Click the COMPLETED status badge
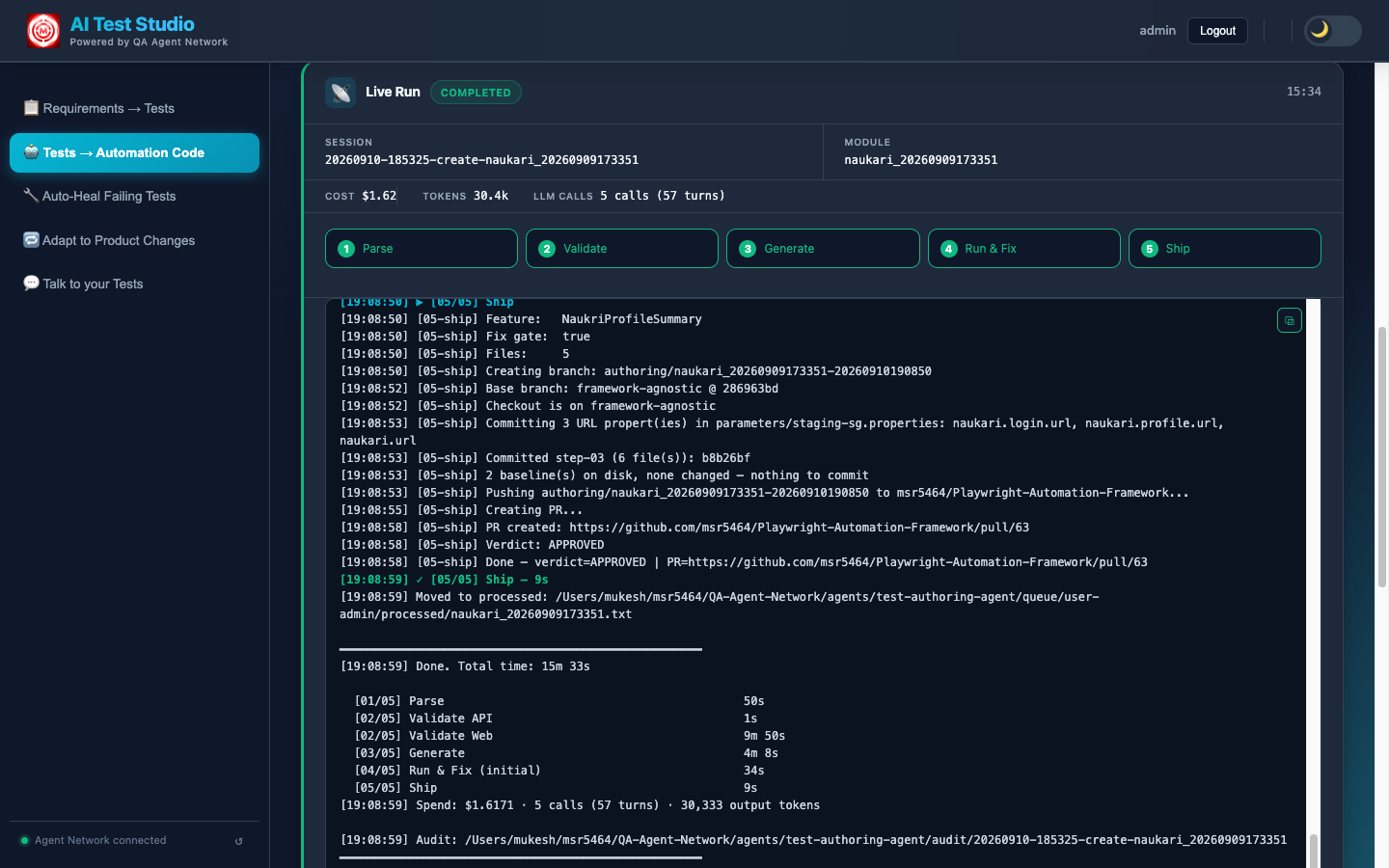 click(x=476, y=93)
